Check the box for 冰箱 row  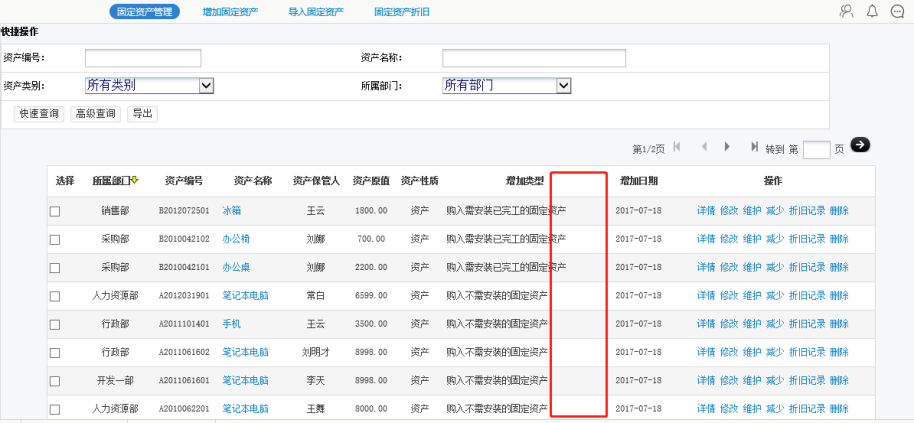pyautogui.click(x=55, y=212)
